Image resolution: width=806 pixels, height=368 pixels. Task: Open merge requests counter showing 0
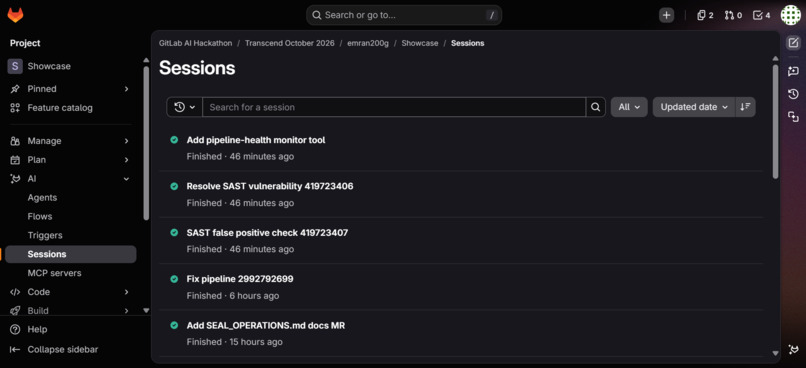tap(734, 15)
